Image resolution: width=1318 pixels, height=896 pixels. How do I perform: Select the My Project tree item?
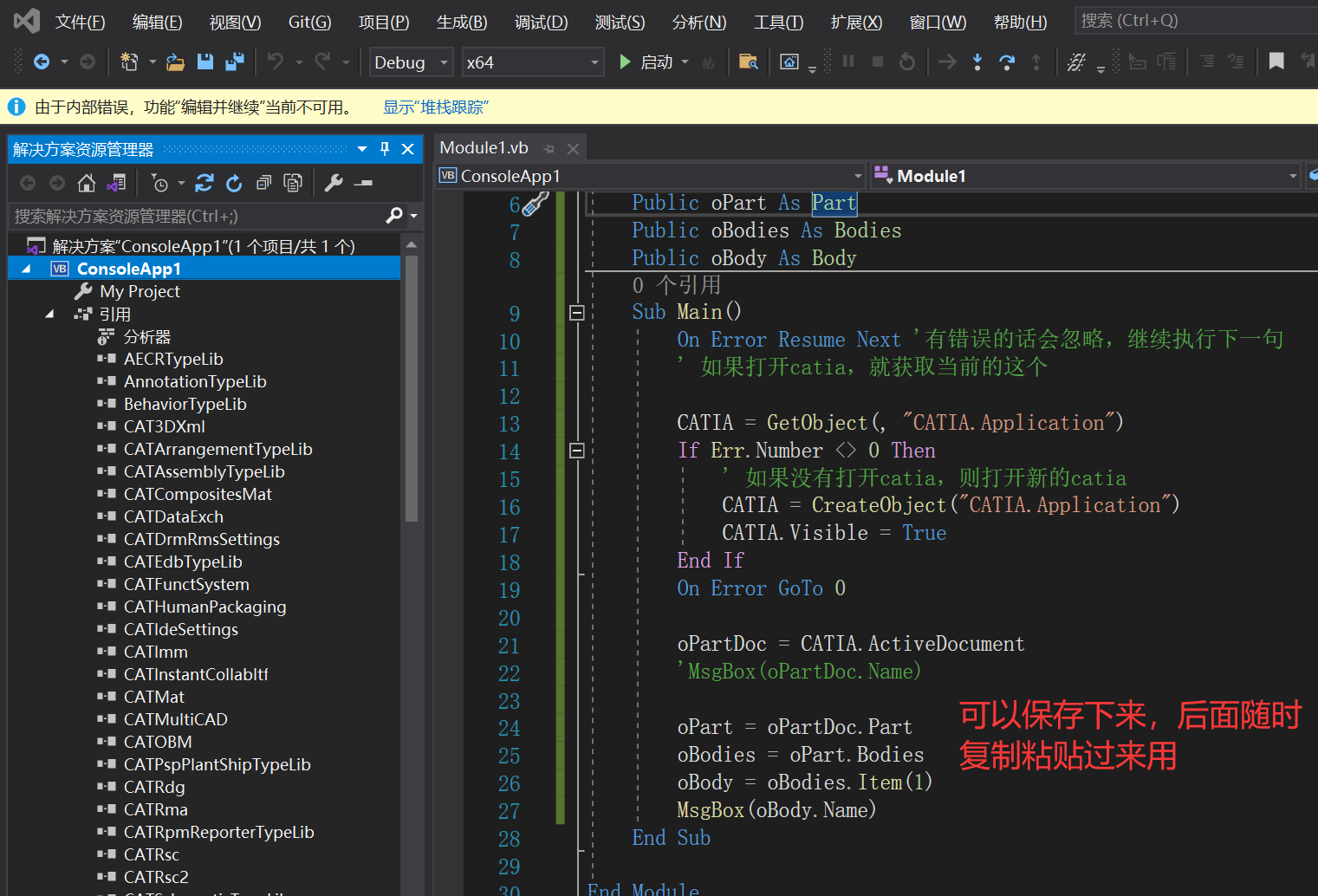point(140,291)
